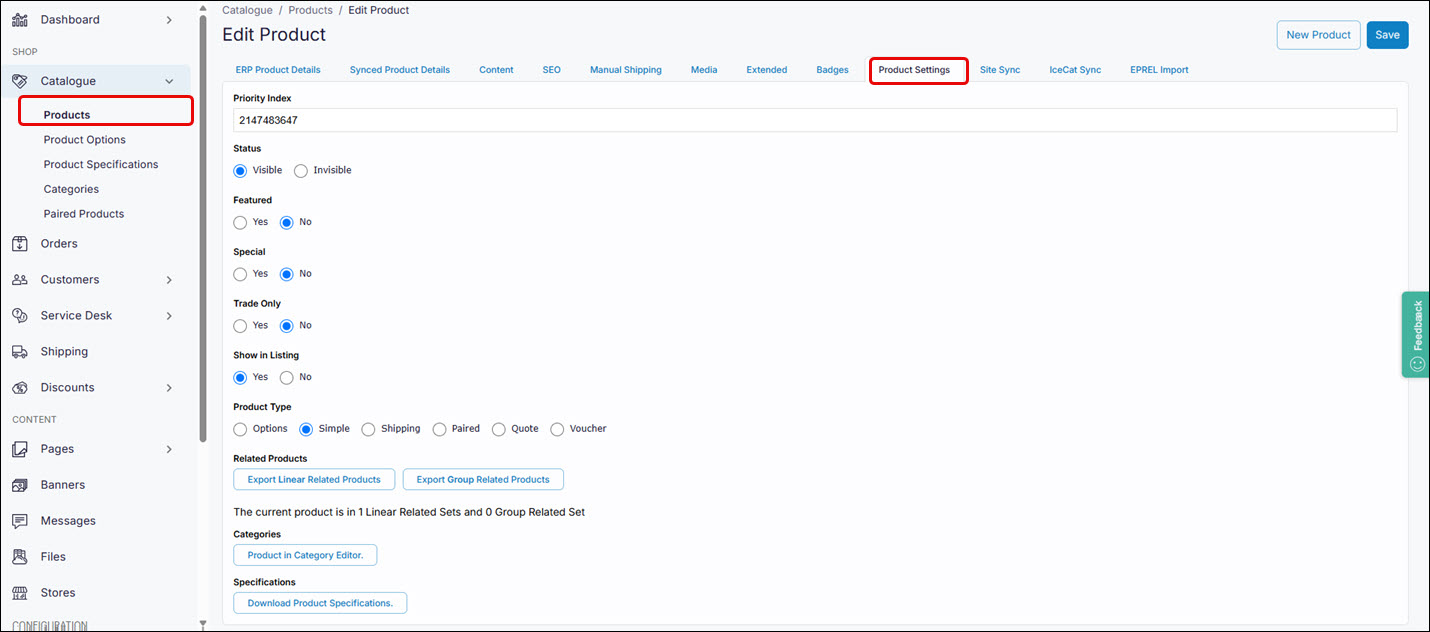Set Status to Invisible
The width and height of the screenshot is (1430, 632).
click(300, 170)
